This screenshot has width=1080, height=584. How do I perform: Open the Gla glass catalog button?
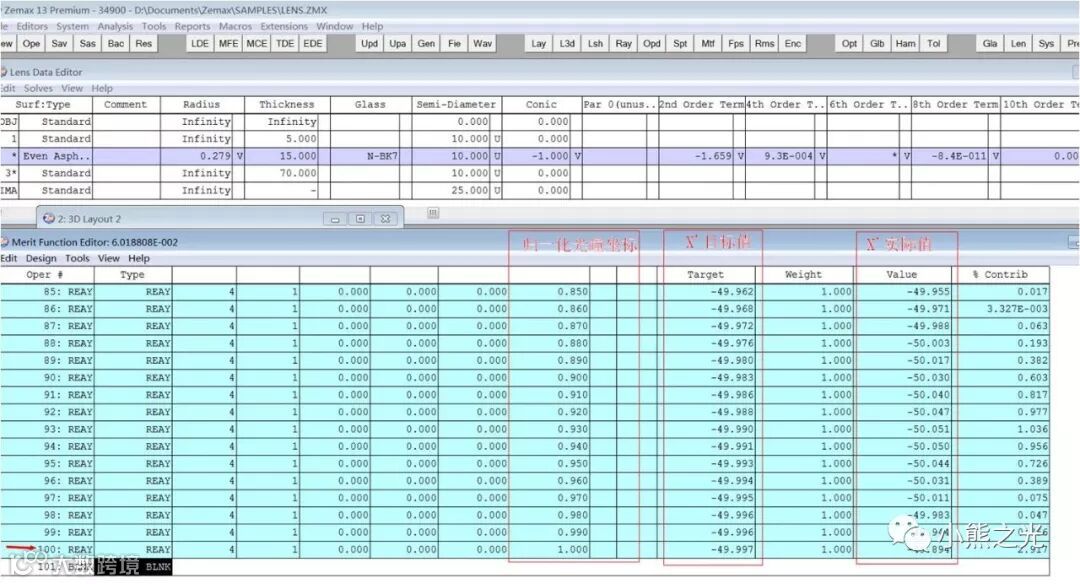click(x=990, y=43)
